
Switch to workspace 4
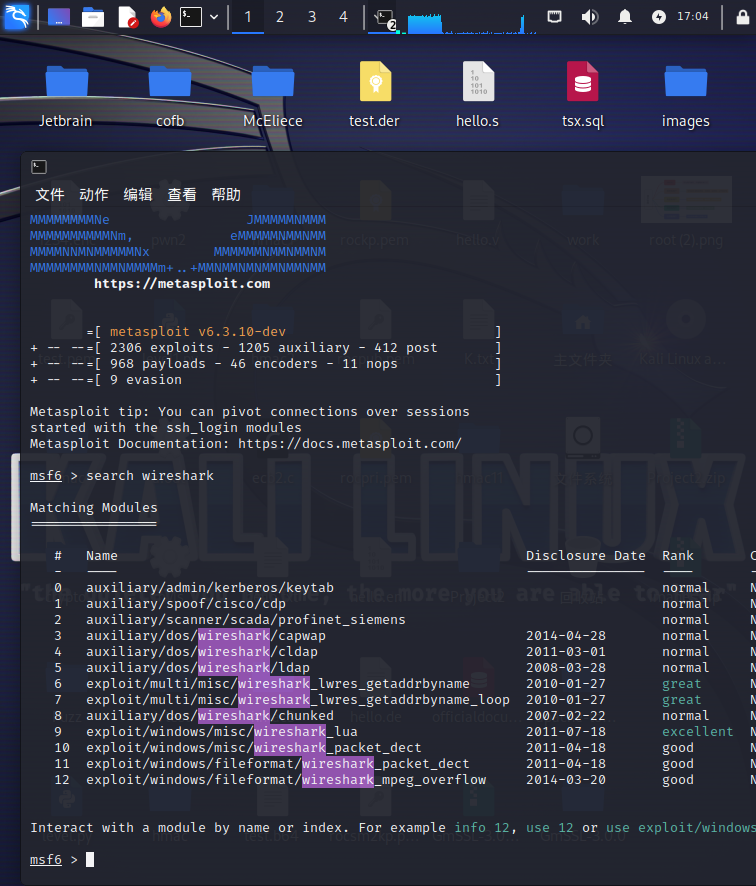coord(343,17)
